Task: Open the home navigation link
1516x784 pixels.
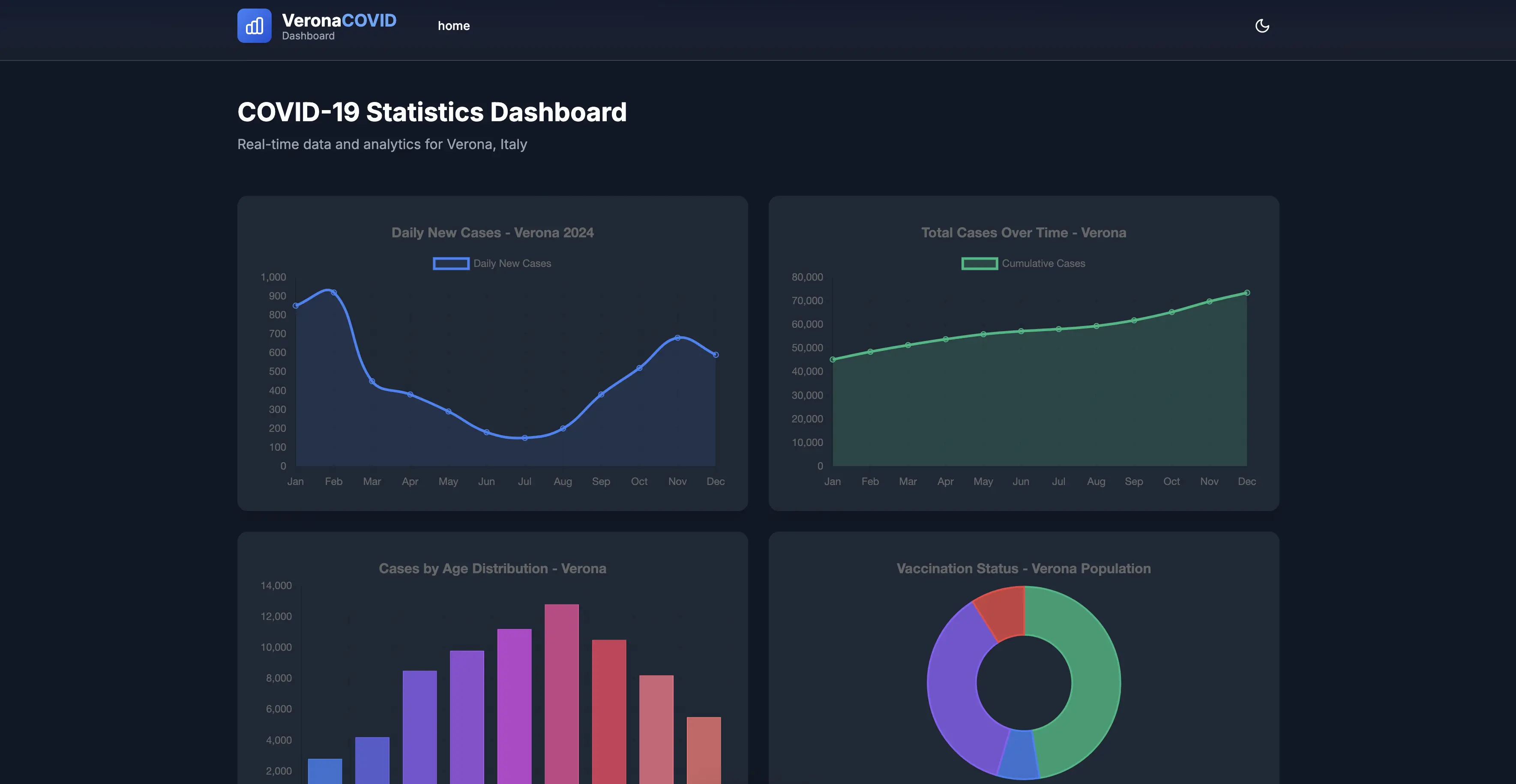Action: coord(454,26)
